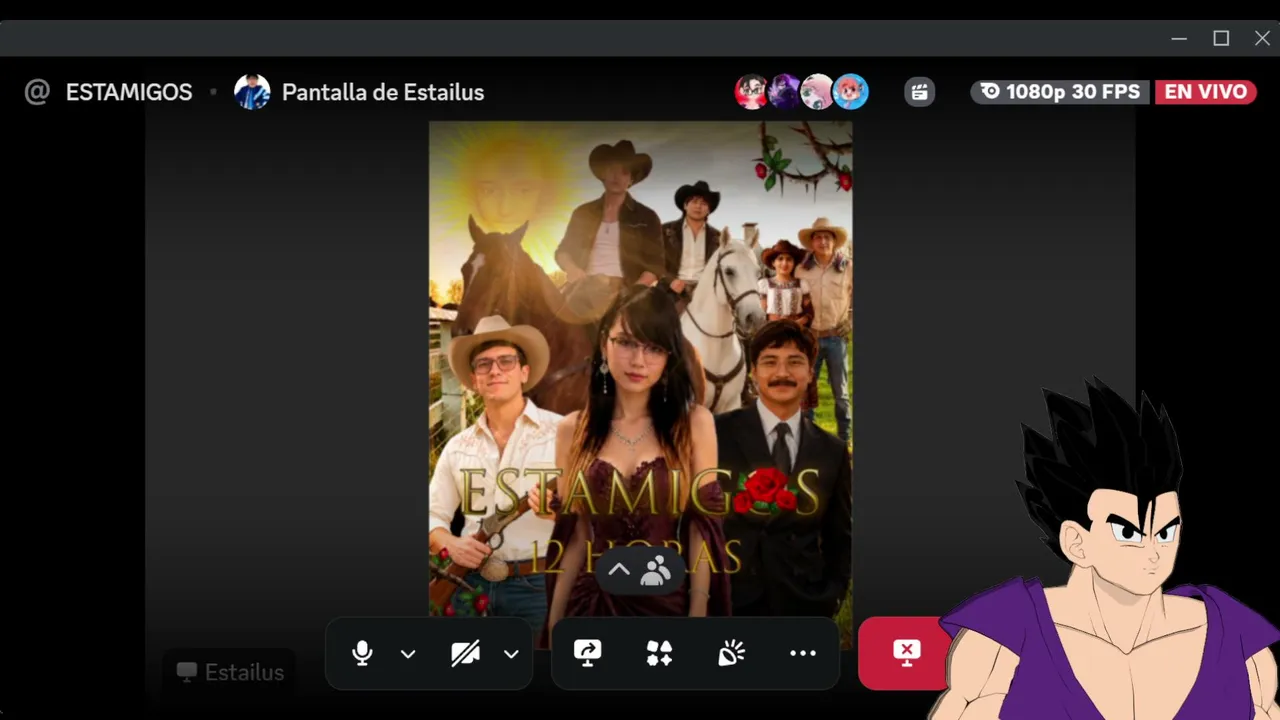Open the soundboard party horn icon
This screenshot has height=720, width=1280.
[x=731, y=654]
